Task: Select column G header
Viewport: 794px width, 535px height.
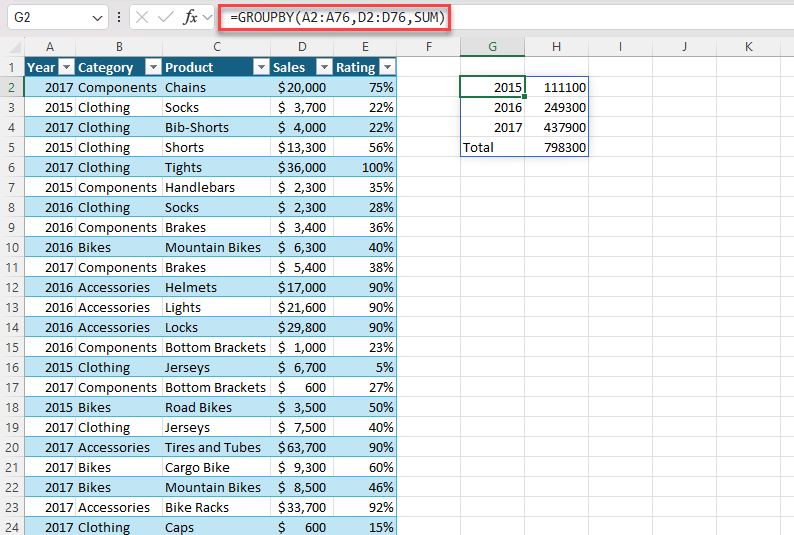Action: tap(492, 47)
